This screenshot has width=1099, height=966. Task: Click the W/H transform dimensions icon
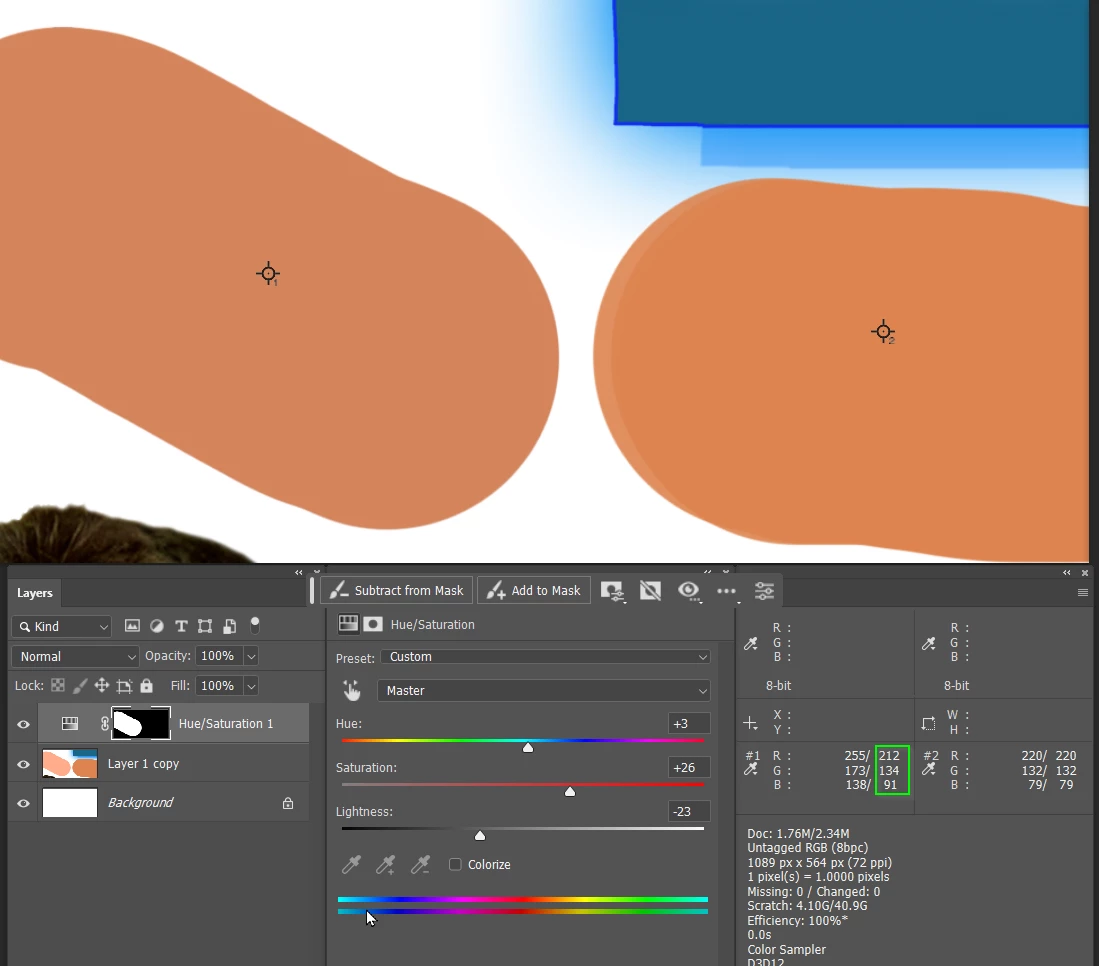click(928, 723)
